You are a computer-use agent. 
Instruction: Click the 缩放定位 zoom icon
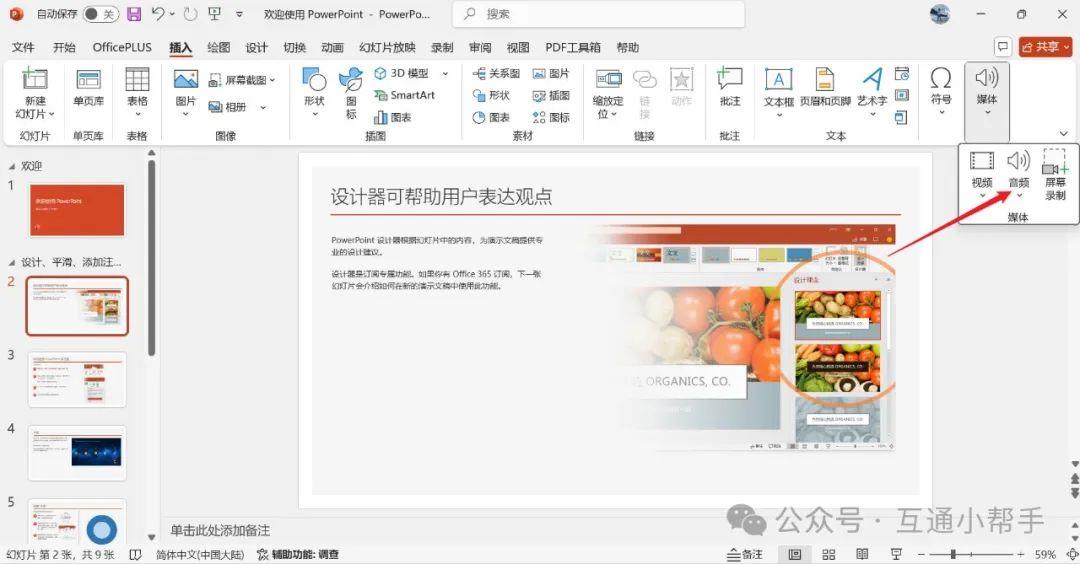coord(608,79)
